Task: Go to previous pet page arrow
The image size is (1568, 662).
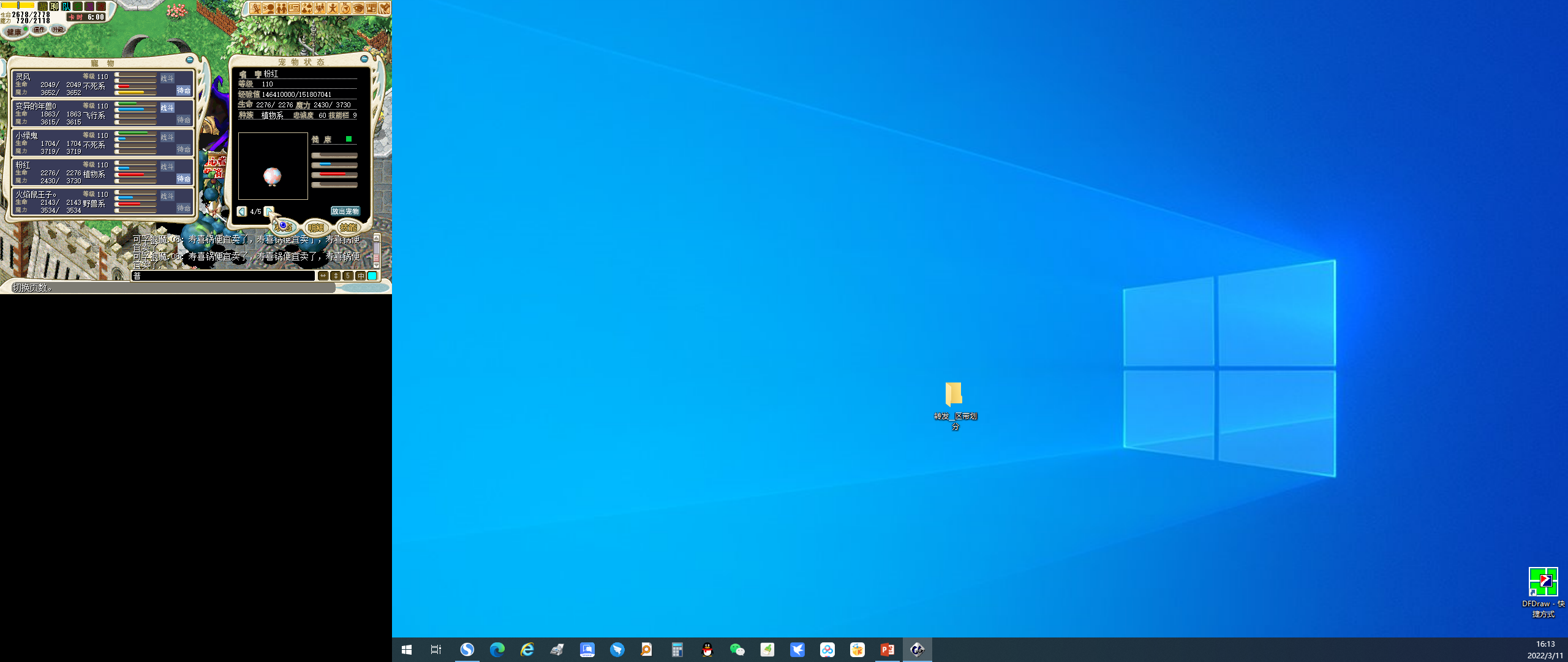Action: point(242,211)
